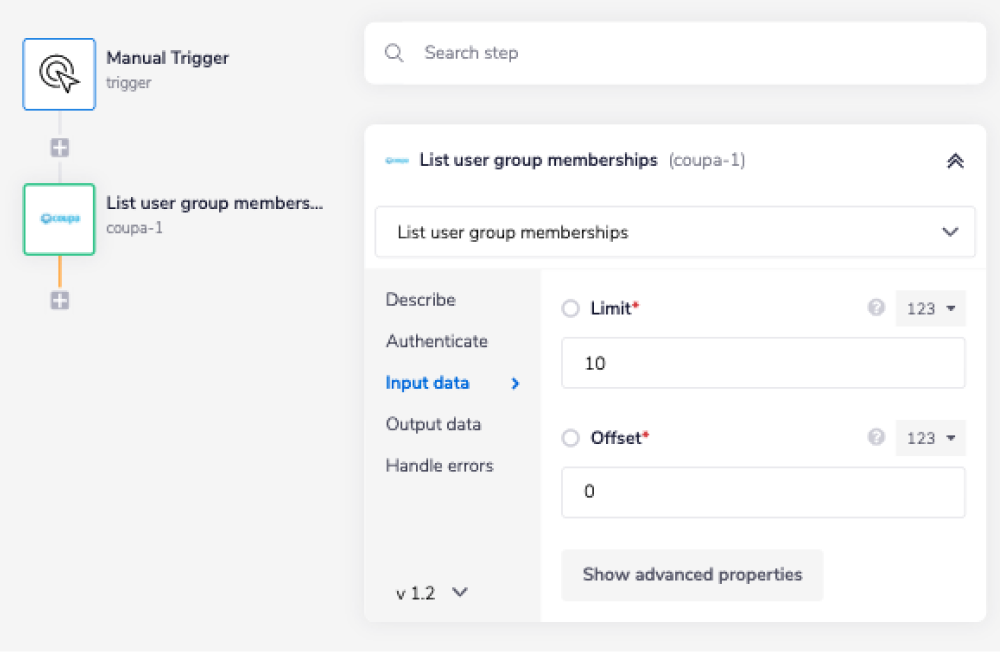Change Offset data type 123 dropdown
The width and height of the screenshot is (1000, 652).
coord(930,438)
